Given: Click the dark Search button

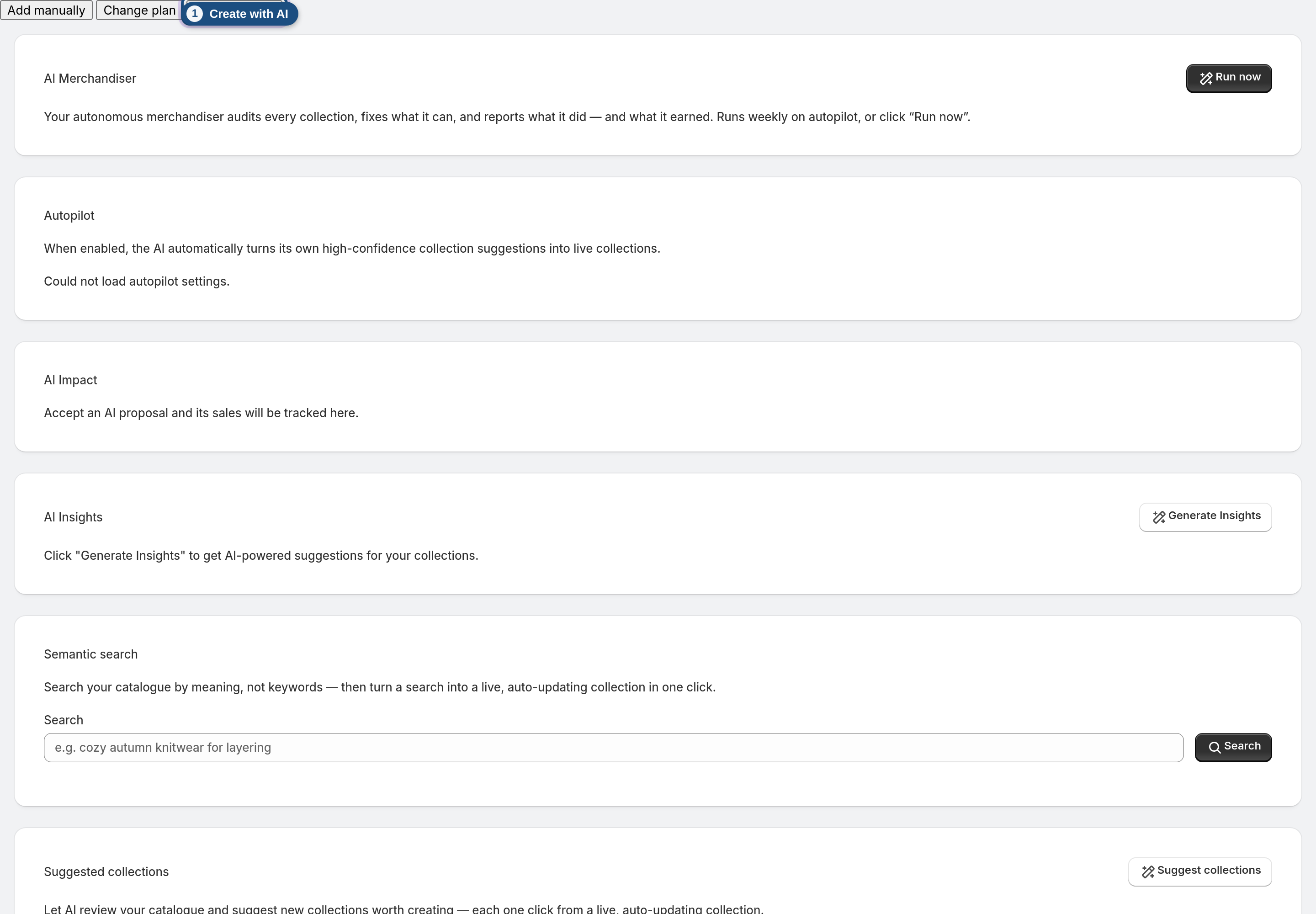Looking at the screenshot, I should click(1233, 747).
